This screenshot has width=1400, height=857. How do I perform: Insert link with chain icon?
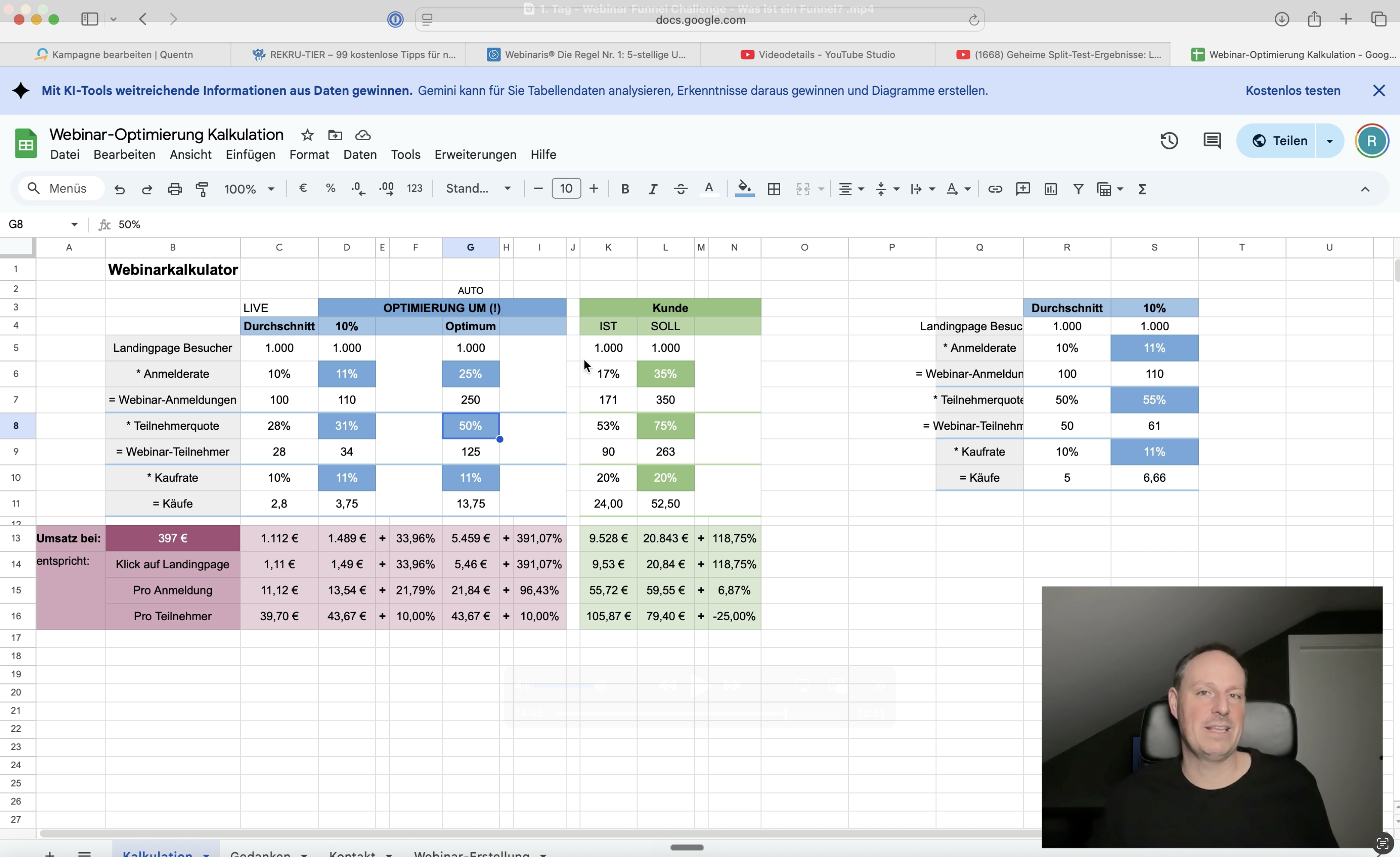pos(995,189)
